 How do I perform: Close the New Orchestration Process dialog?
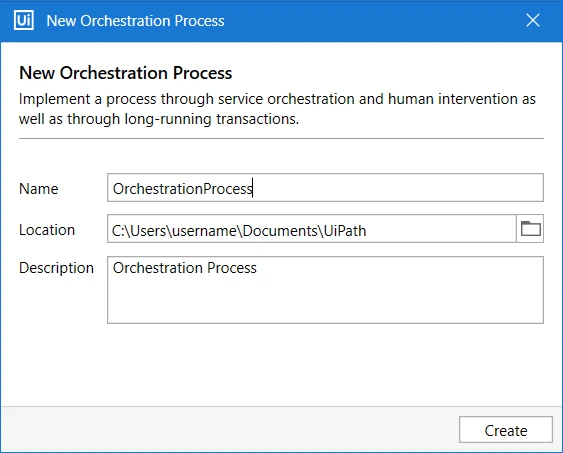[x=533, y=20]
